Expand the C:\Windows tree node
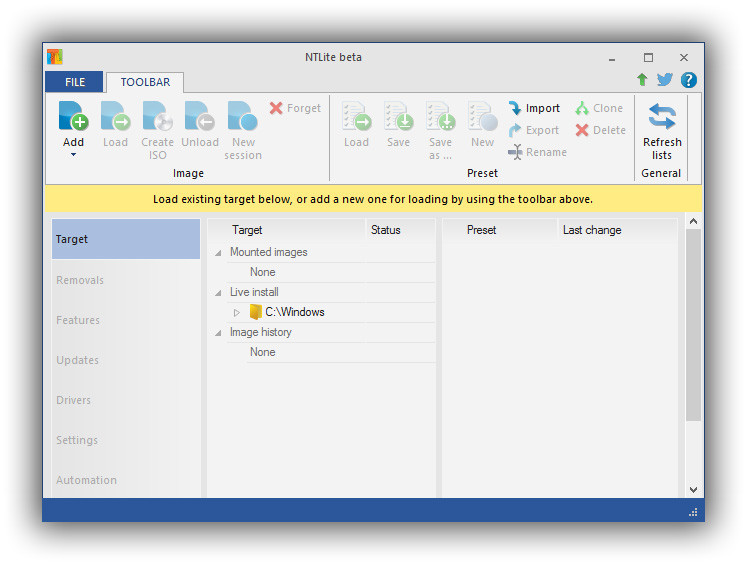Viewport: 747px width, 564px height. (x=237, y=313)
